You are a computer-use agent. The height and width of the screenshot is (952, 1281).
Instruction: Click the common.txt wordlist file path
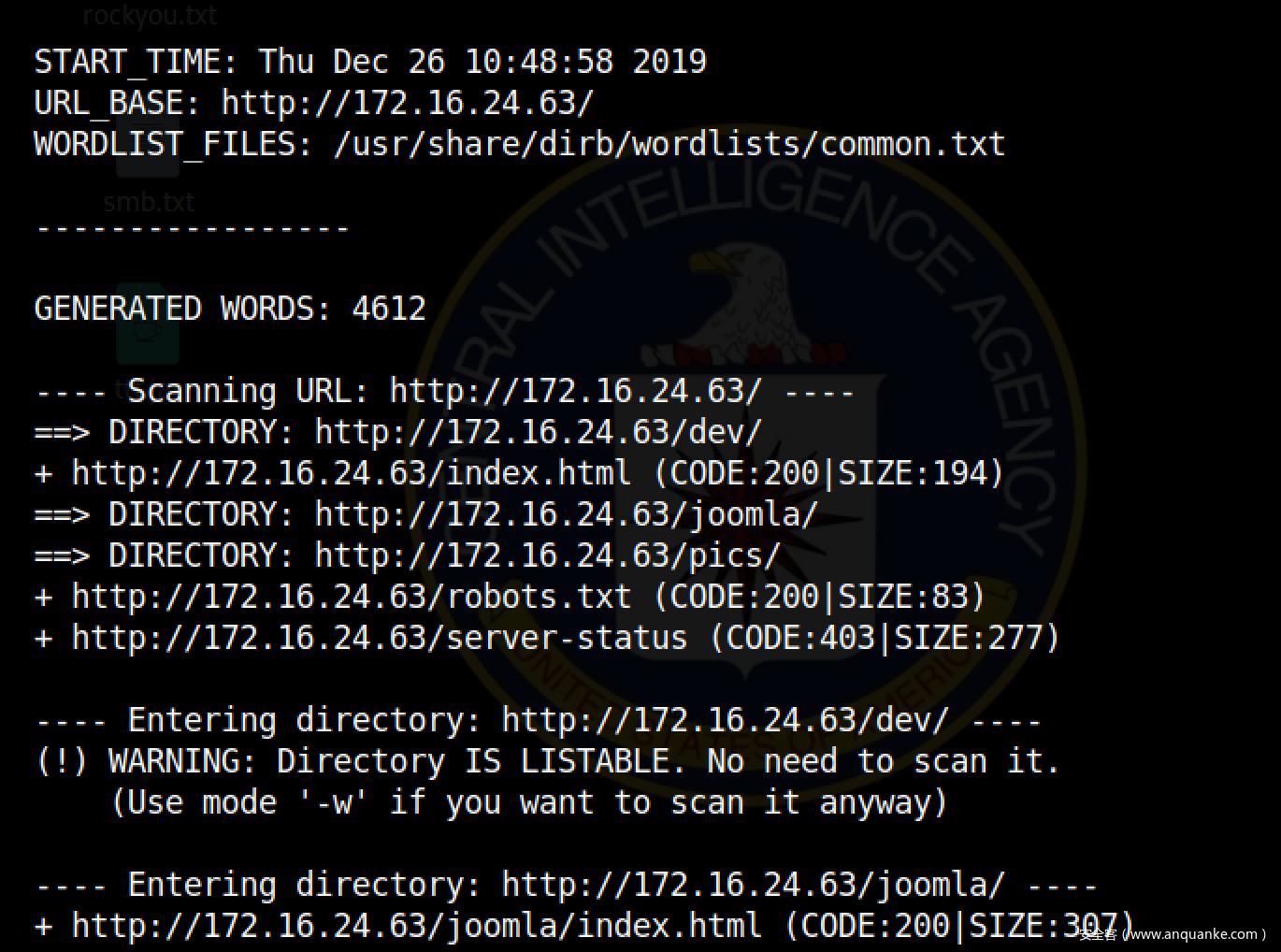(669, 144)
